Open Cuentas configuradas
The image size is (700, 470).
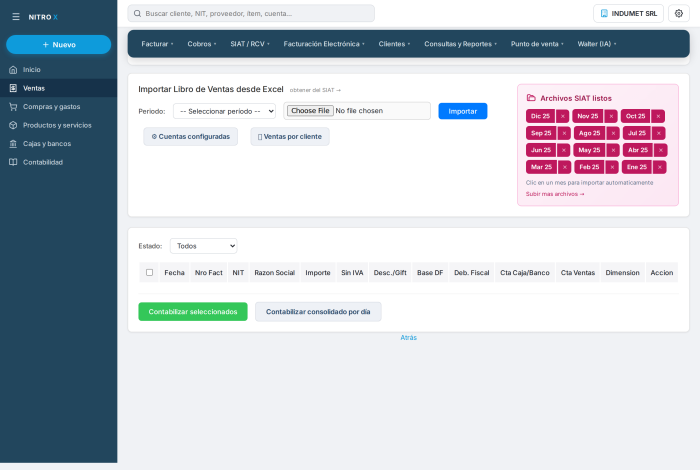click(191, 137)
